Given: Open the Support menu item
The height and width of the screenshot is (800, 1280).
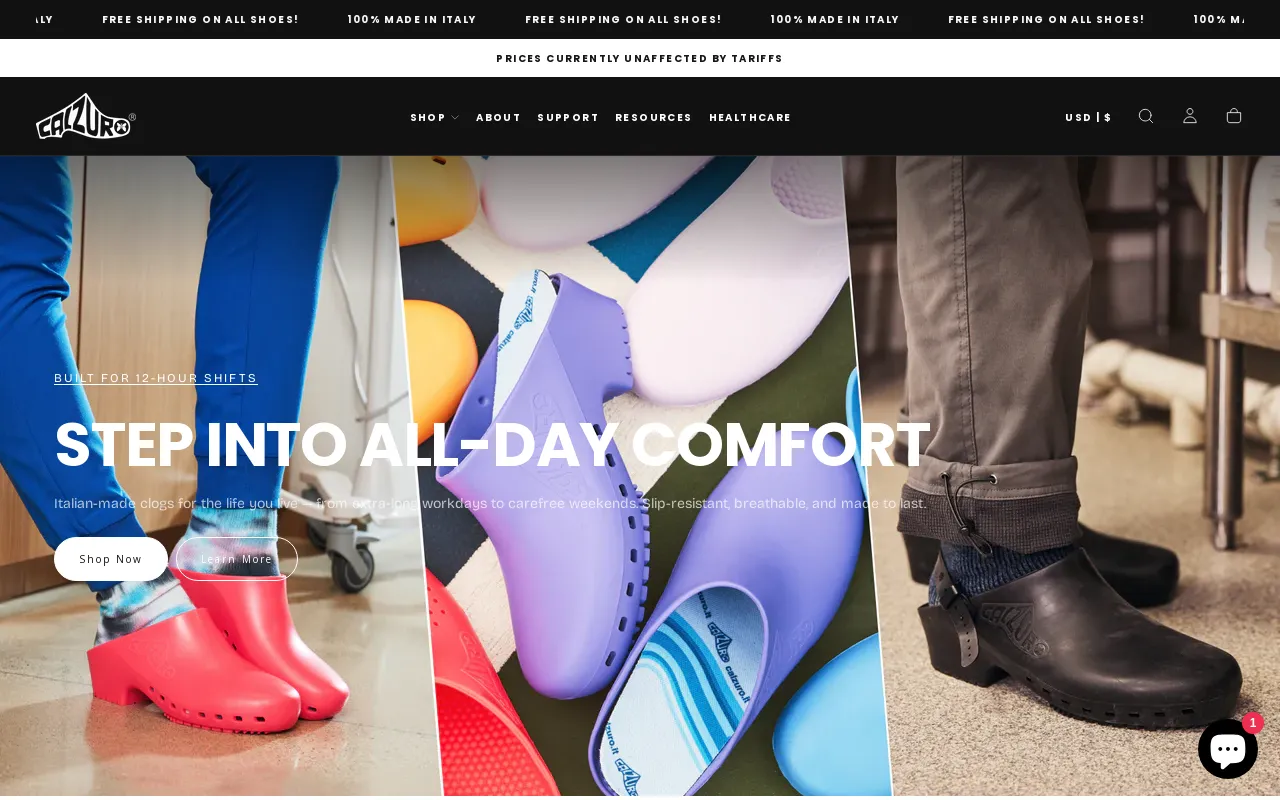Looking at the screenshot, I should click(568, 118).
